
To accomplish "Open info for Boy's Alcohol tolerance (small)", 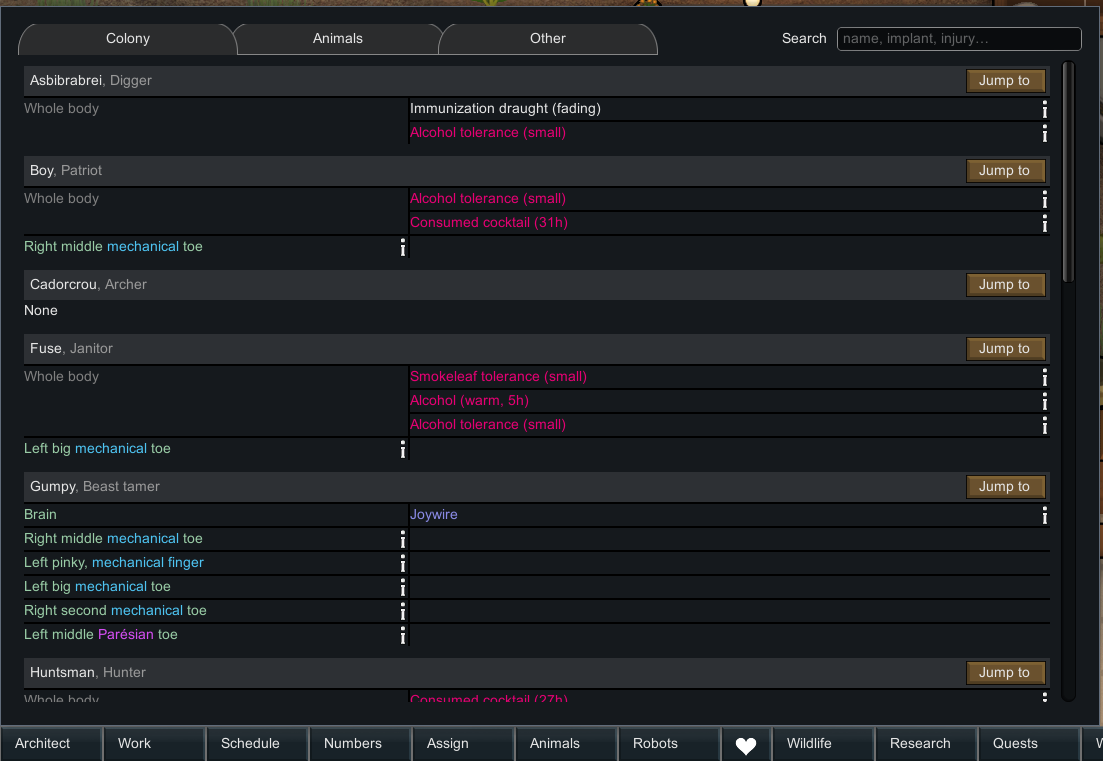I will pos(1045,199).
